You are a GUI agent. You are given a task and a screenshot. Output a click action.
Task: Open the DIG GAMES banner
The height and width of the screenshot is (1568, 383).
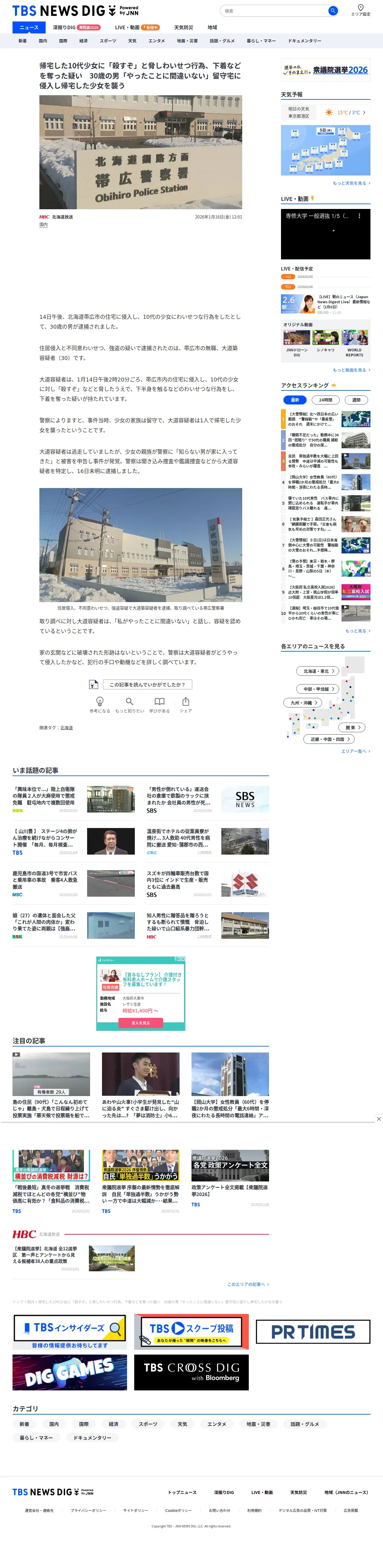(x=70, y=1372)
